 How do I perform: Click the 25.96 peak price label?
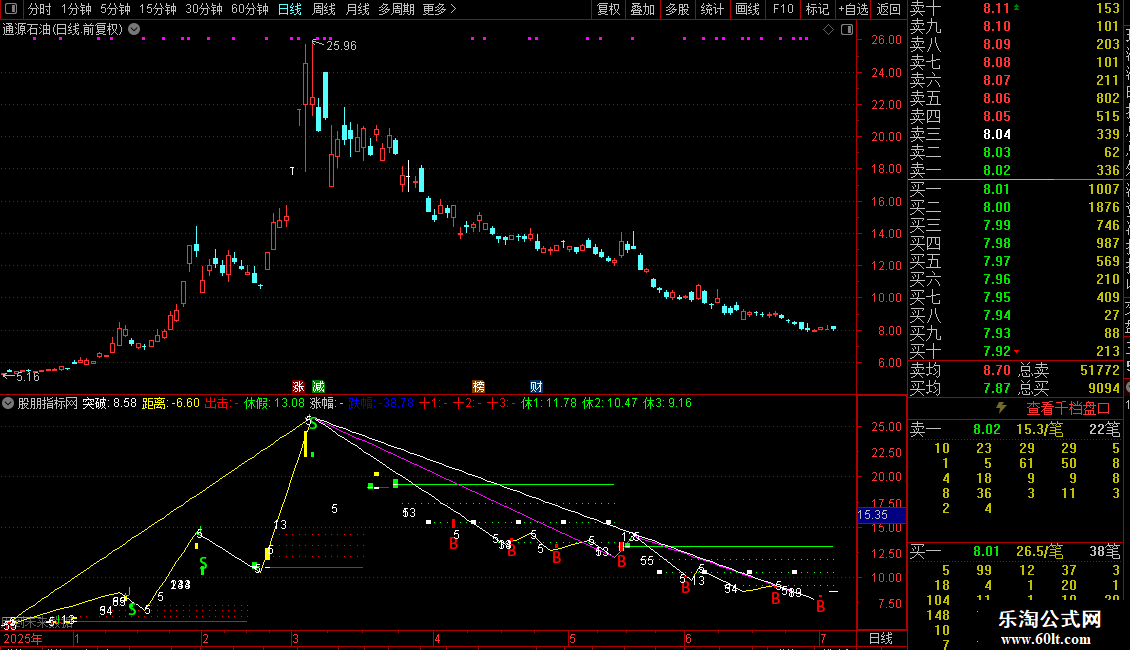point(341,45)
